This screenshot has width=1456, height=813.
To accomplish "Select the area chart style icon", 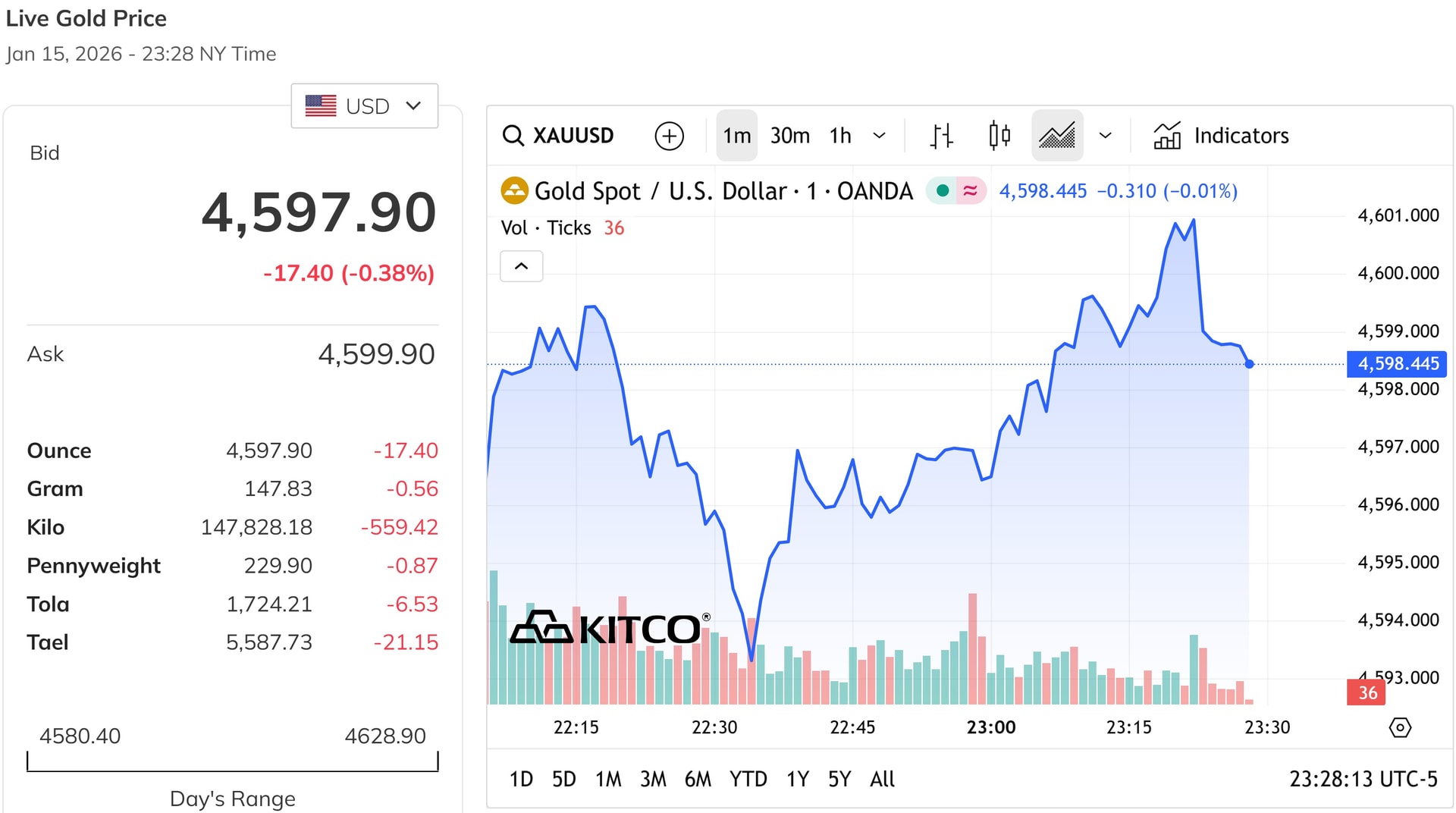I will pyautogui.click(x=1057, y=135).
